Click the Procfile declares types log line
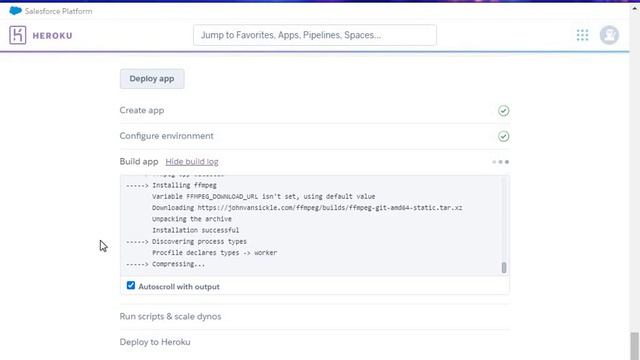This screenshot has height=360, width=640. [215, 253]
